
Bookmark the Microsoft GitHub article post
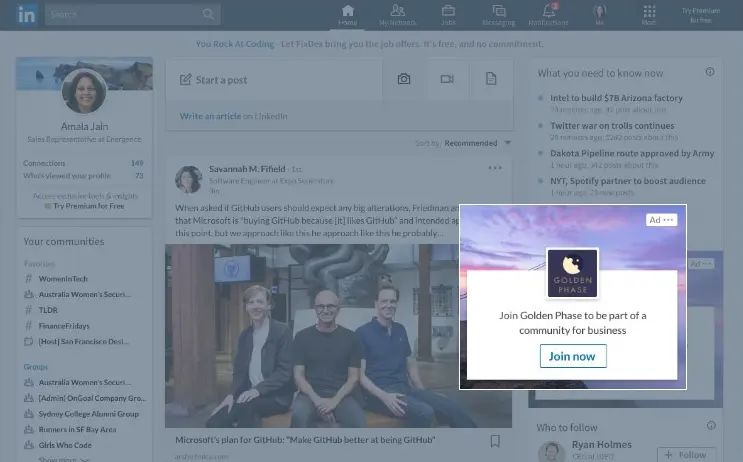point(495,441)
